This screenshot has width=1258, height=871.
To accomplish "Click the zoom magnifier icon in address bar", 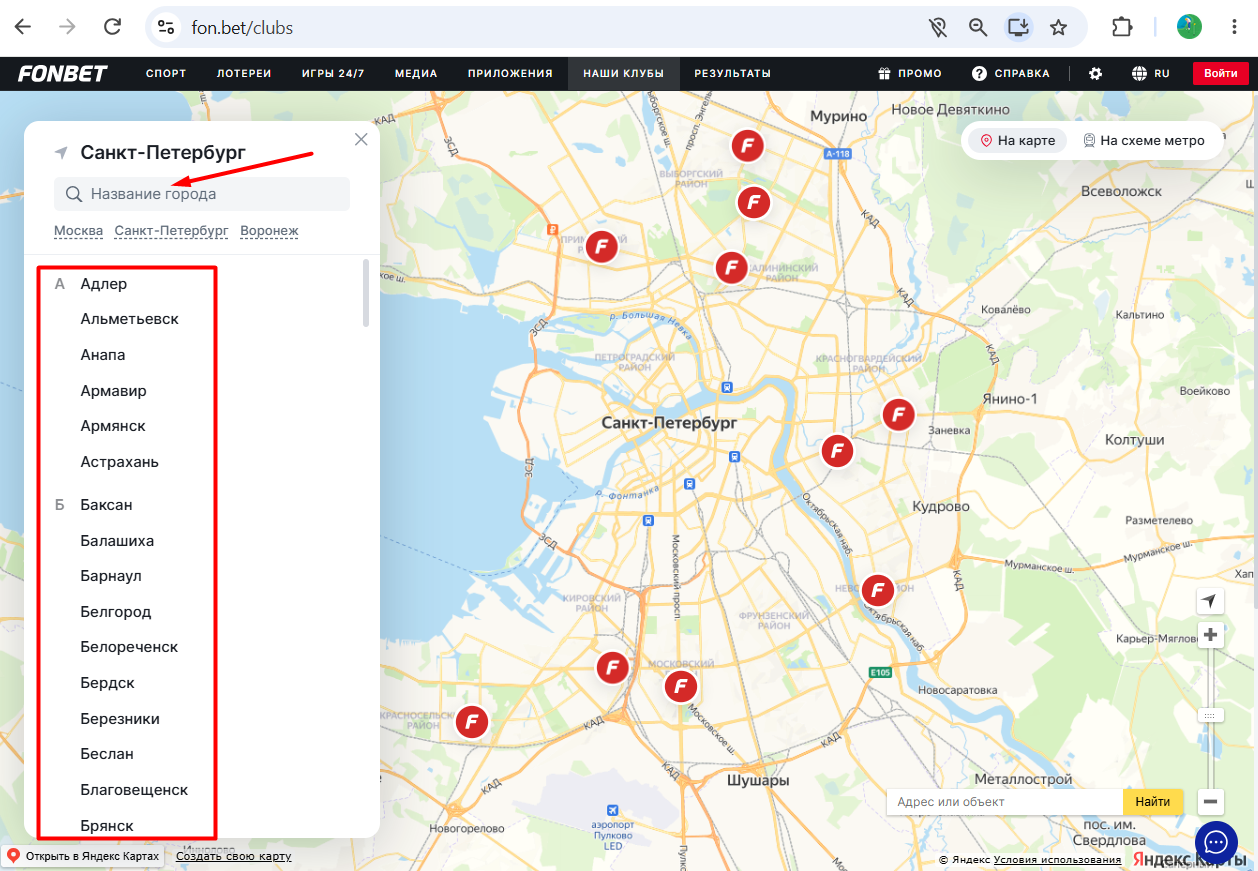I will click(978, 27).
